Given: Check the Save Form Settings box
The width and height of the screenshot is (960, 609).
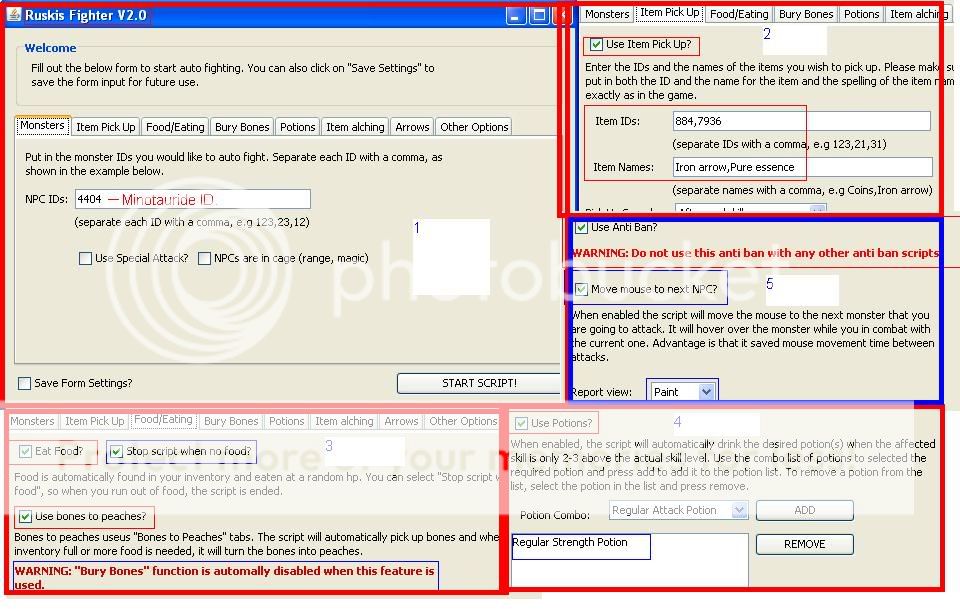Looking at the screenshot, I should (x=25, y=383).
